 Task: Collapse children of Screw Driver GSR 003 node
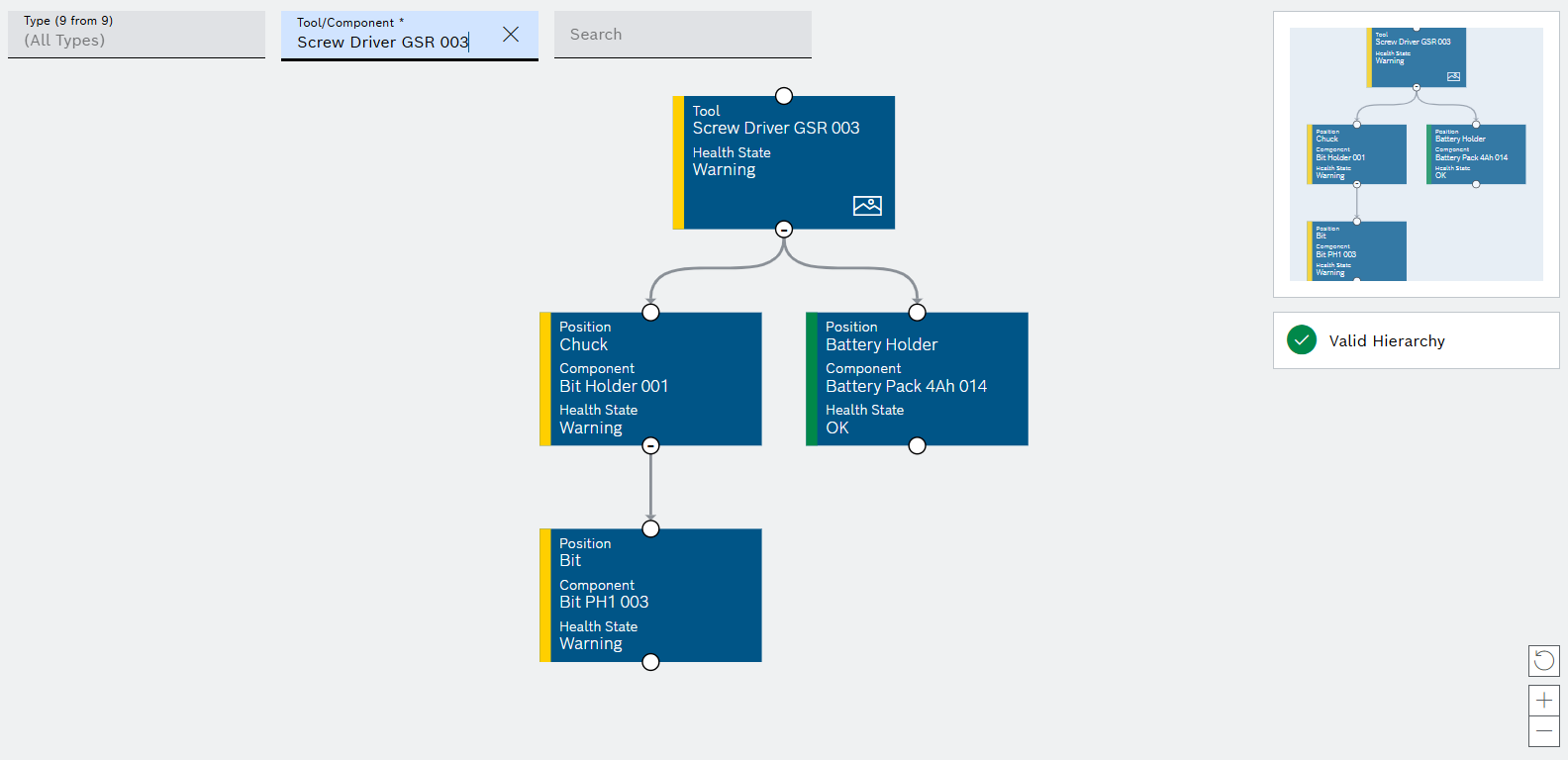click(784, 230)
